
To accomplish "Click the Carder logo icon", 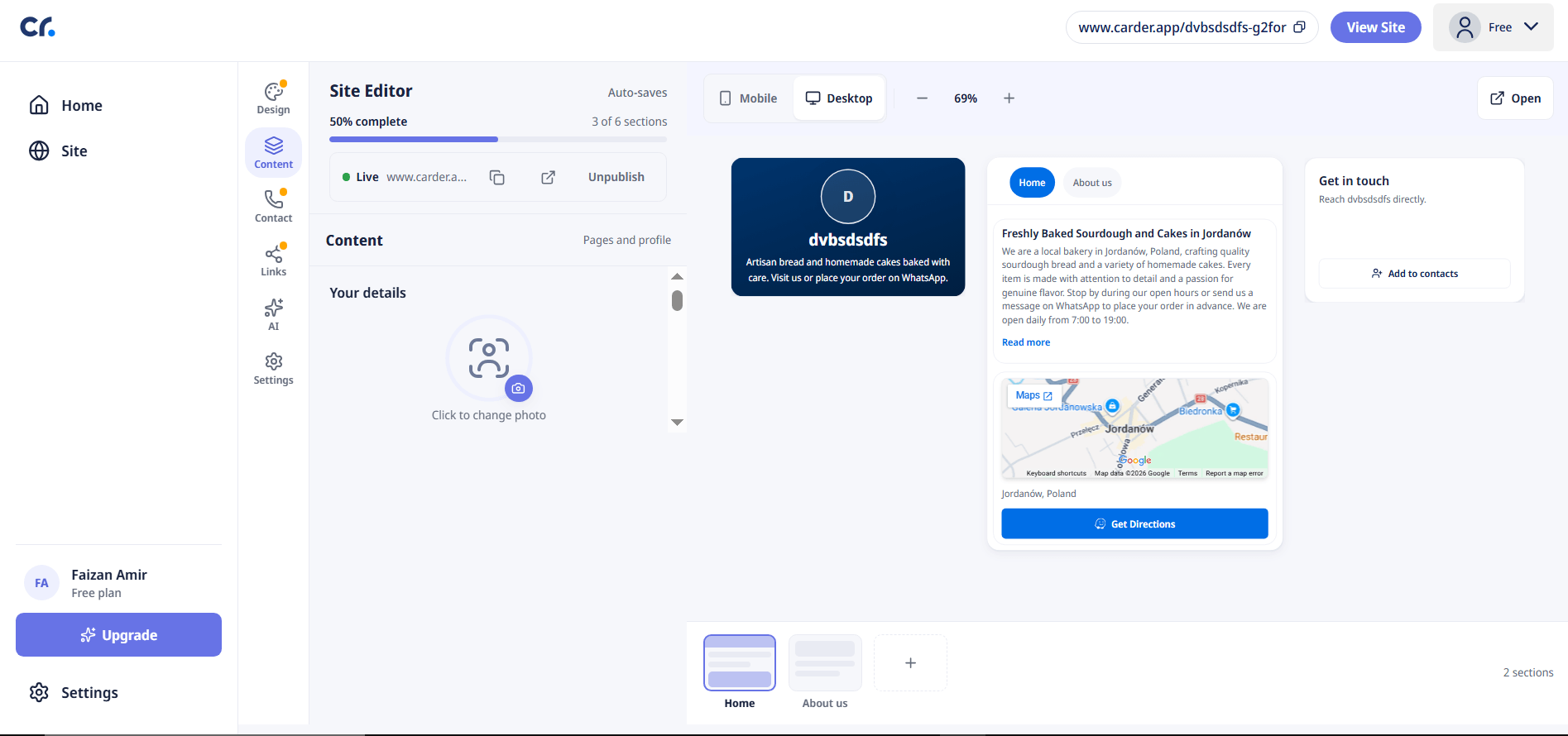I will tap(37, 27).
